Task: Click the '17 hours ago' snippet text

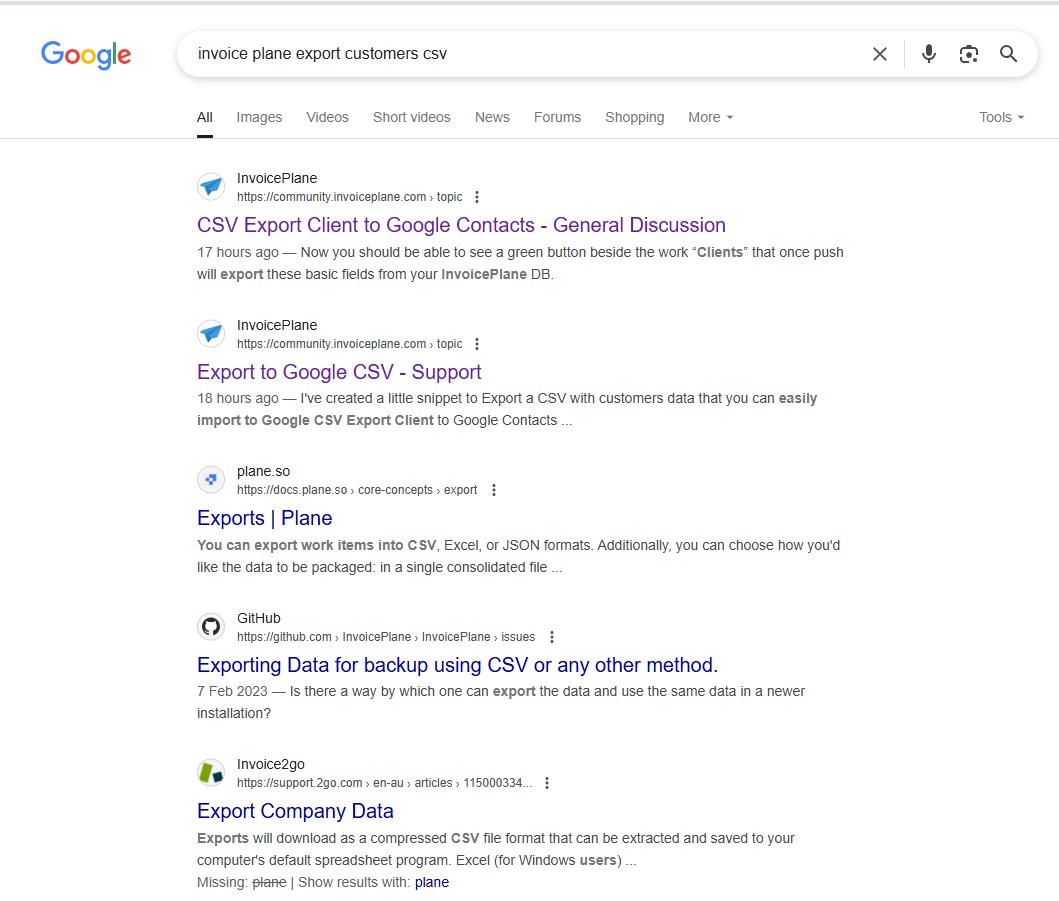Action: tap(238, 253)
